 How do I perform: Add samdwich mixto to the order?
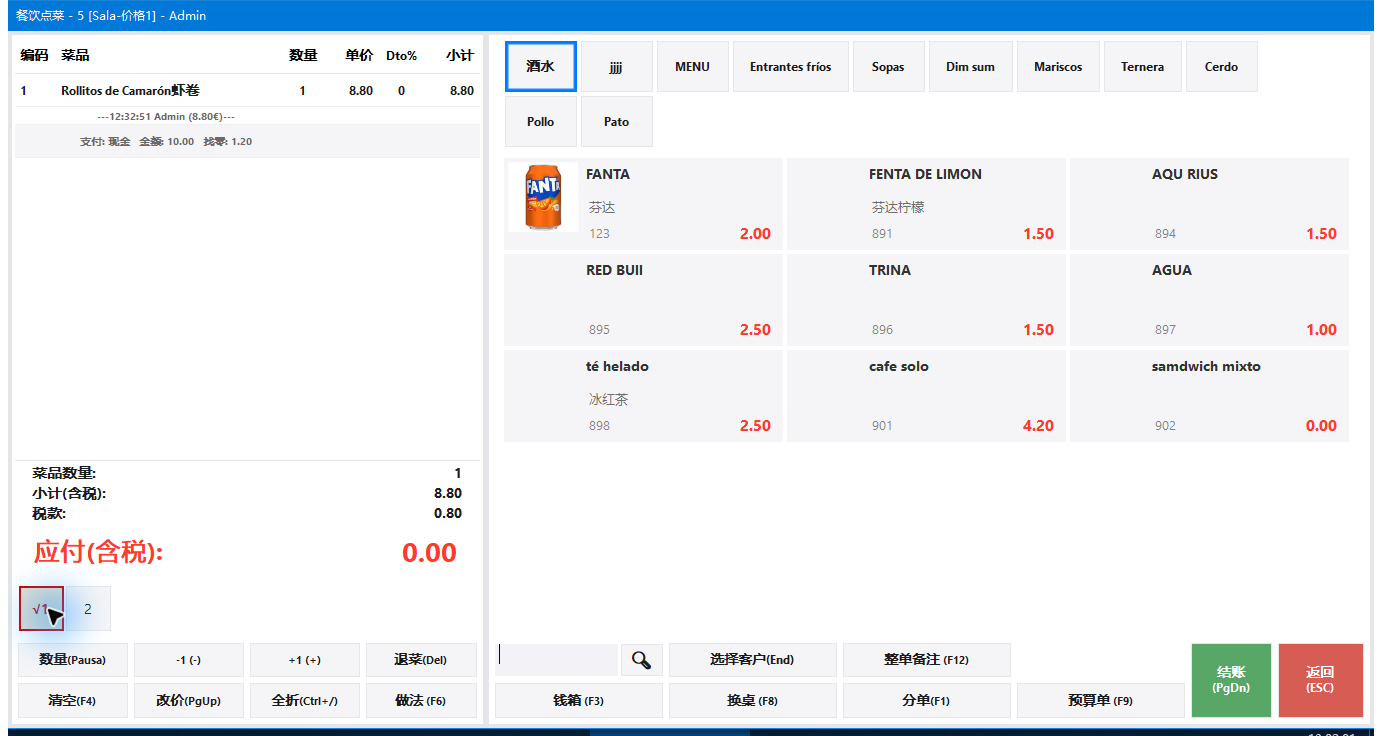1209,396
